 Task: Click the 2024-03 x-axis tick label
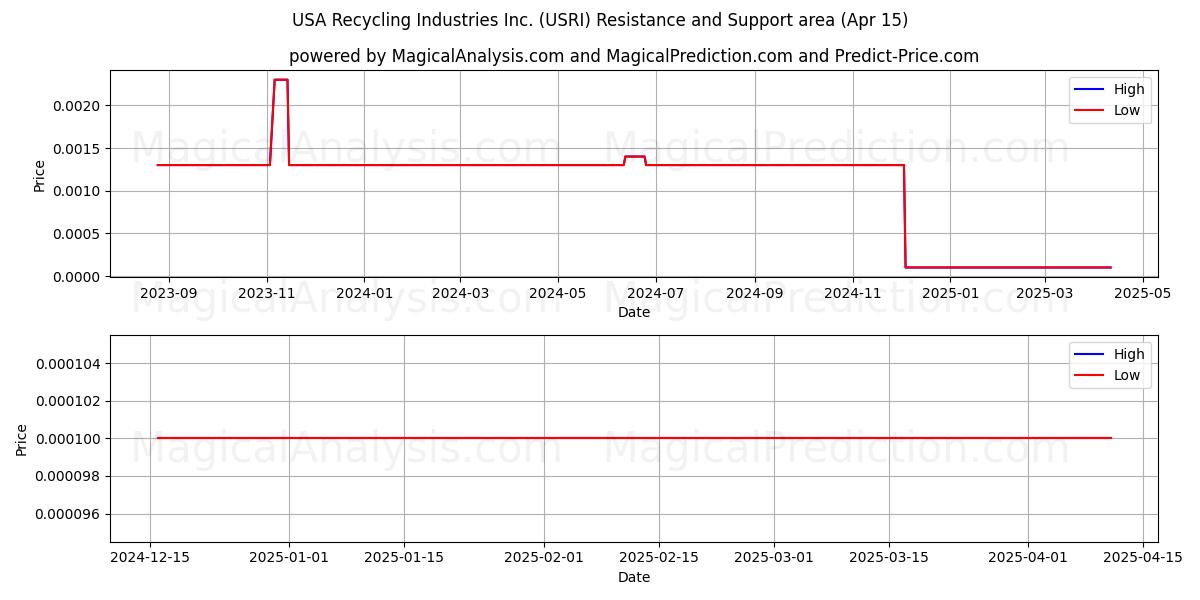pyautogui.click(x=460, y=294)
